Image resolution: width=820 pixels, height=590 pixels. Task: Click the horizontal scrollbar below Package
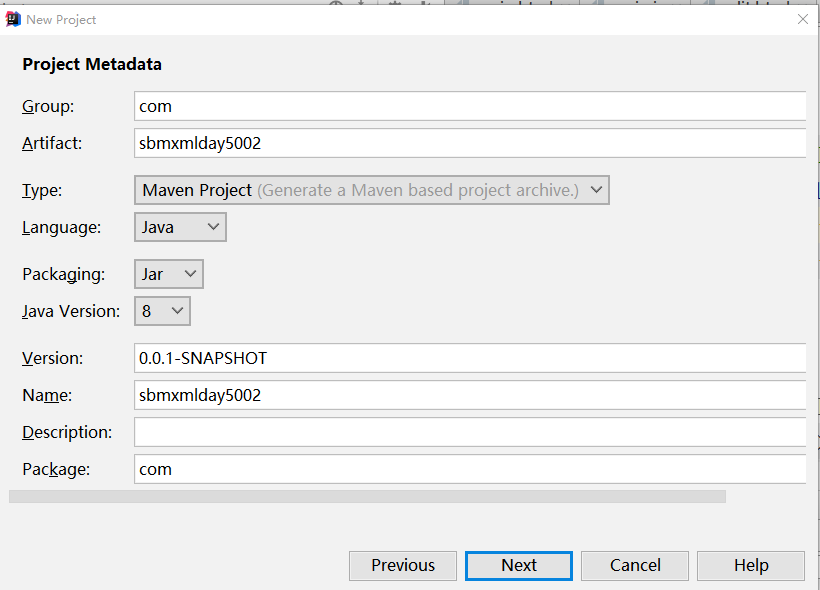pos(367,496)
